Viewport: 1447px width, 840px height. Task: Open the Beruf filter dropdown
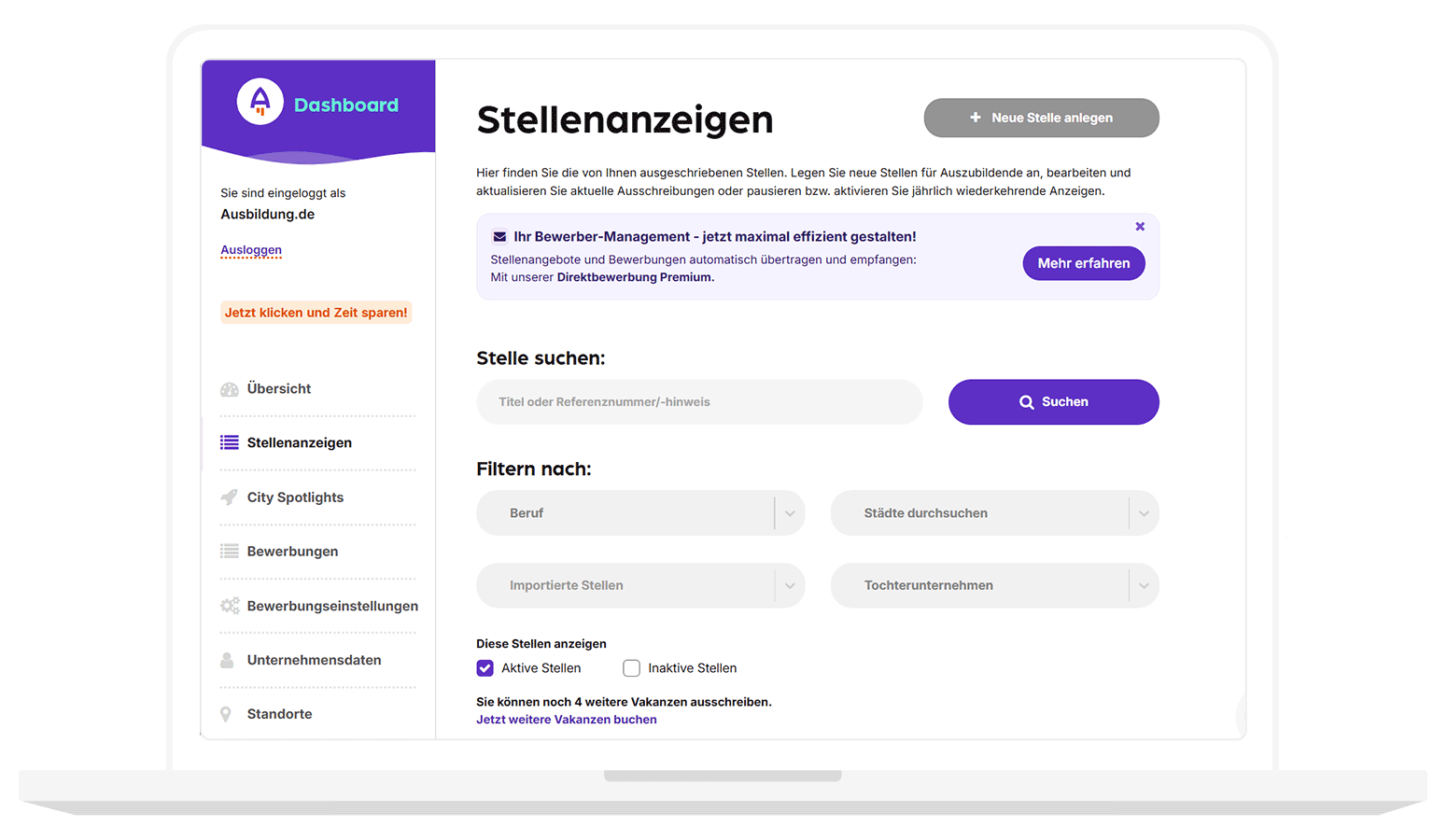[x=640, y=513]
